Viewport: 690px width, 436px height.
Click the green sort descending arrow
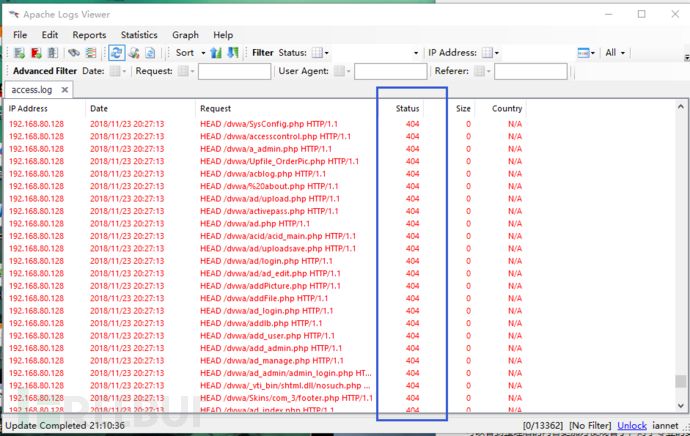(x=233, y=53)
